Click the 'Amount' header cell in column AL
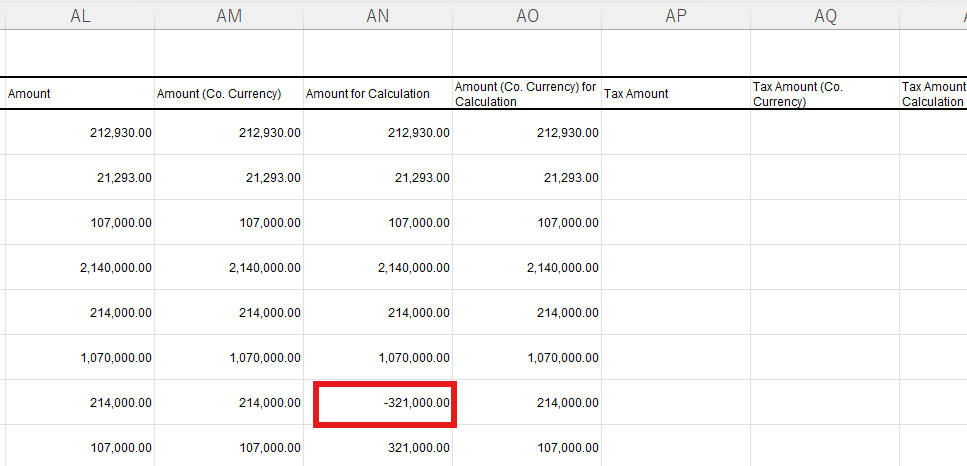Image resolution: width=967 pixels, height=466 pixels. [80, 94]
